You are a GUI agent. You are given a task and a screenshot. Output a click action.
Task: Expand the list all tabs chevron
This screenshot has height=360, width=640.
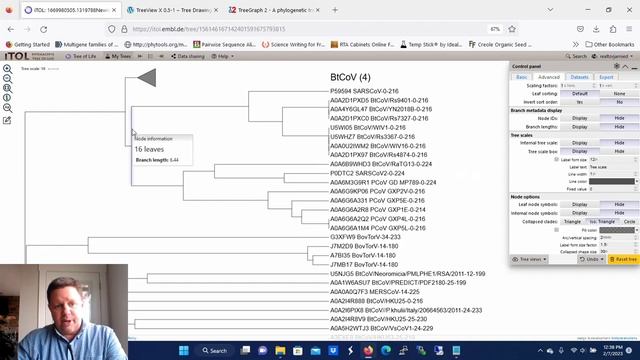click(550, 10)
